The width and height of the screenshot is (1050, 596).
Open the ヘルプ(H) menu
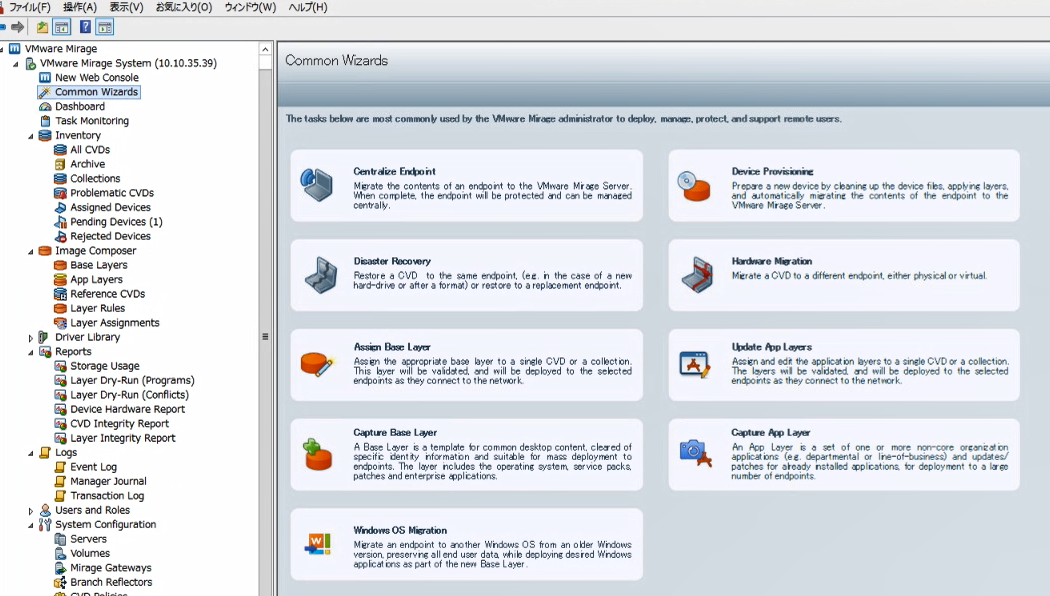308,7
